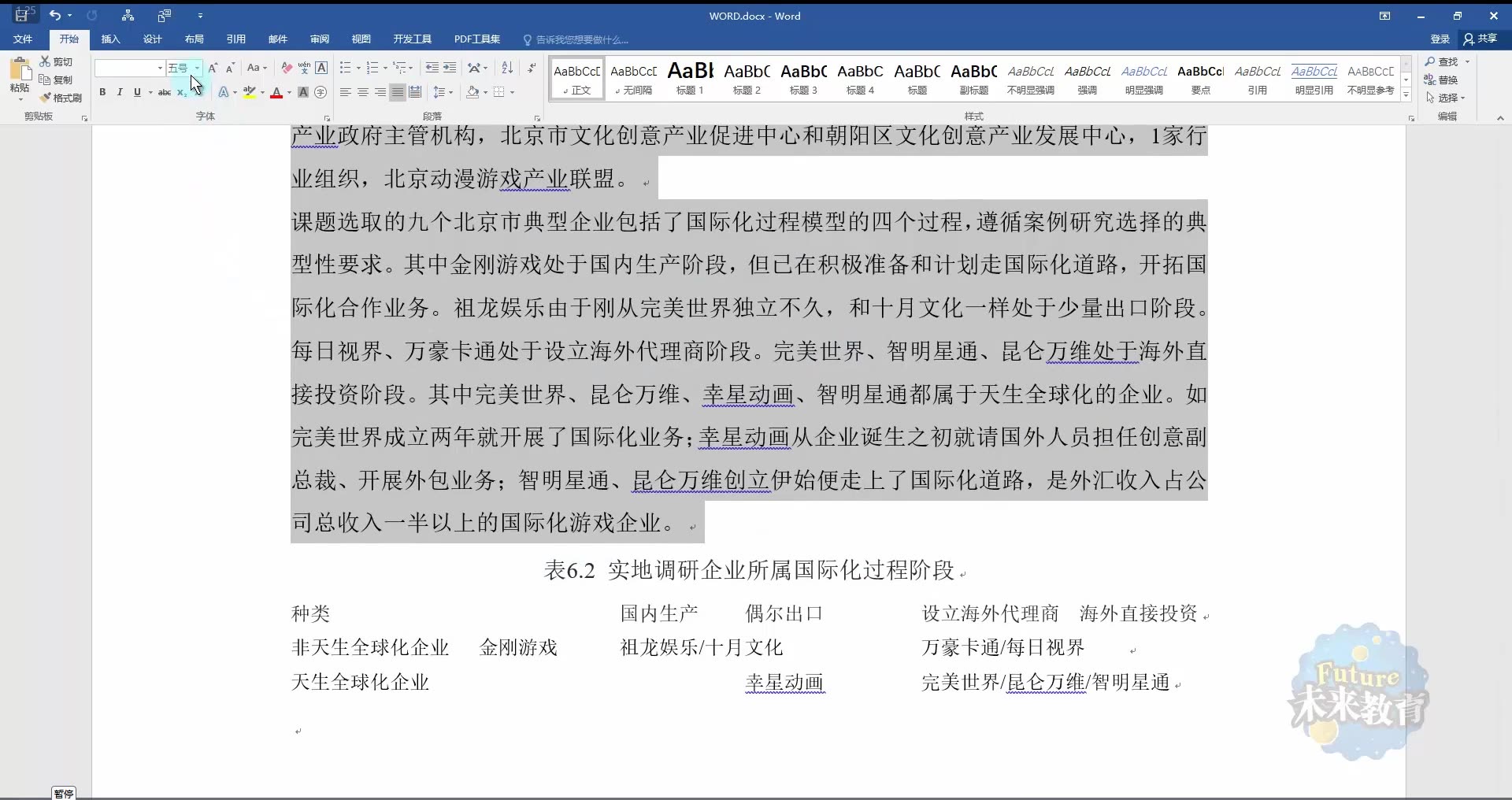The height and width of the screenshot is (800, 1512).
Task: Open the Change Case (Aa) dropdown
Action: coord(257,69)
